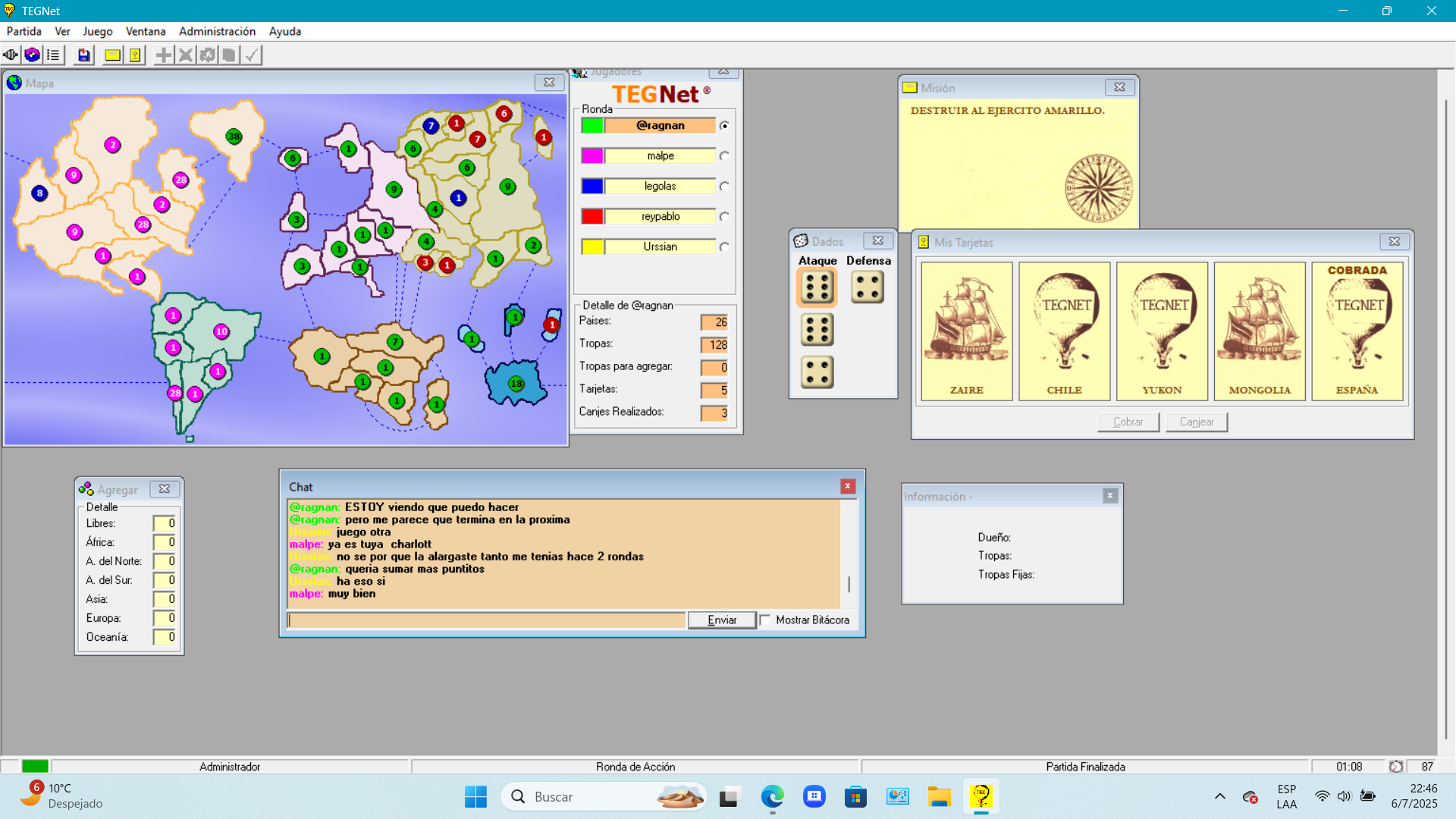Click the Oceania territory with 18 troops
The width and height of the screenshot is (1456, 819).
(x=516, y=384)
